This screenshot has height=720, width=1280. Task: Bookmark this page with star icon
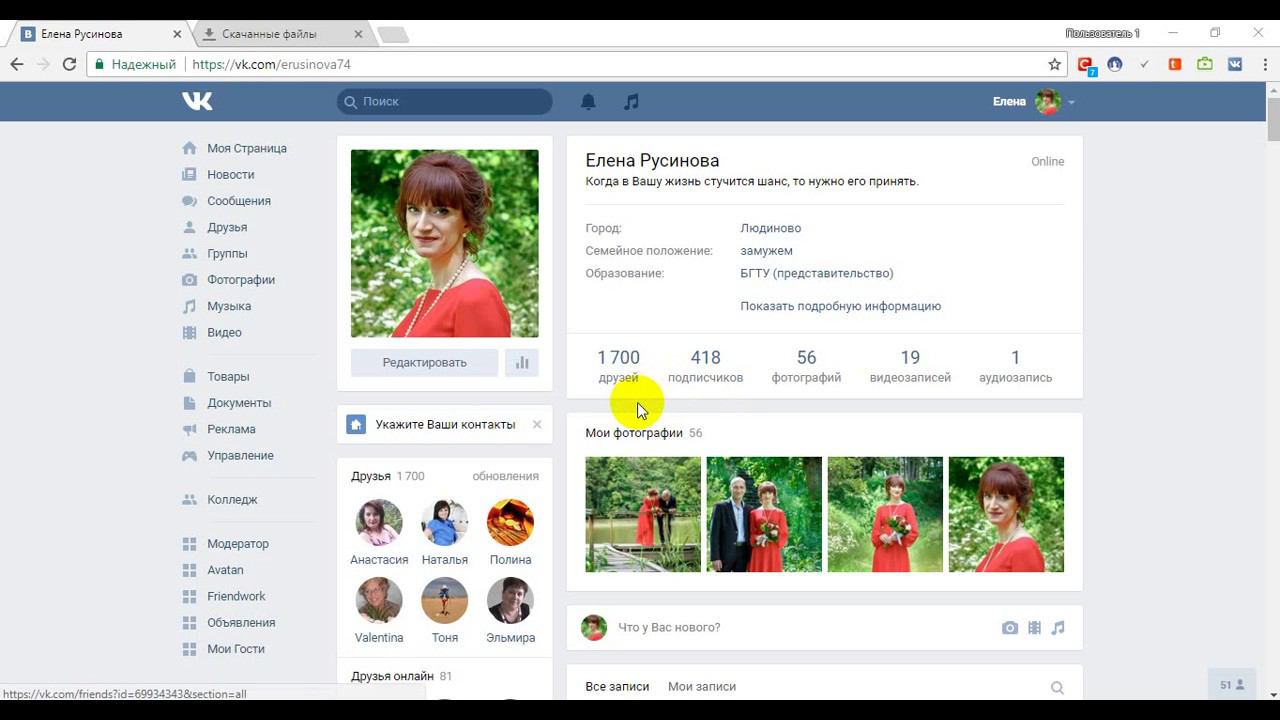click(1054, 64)
